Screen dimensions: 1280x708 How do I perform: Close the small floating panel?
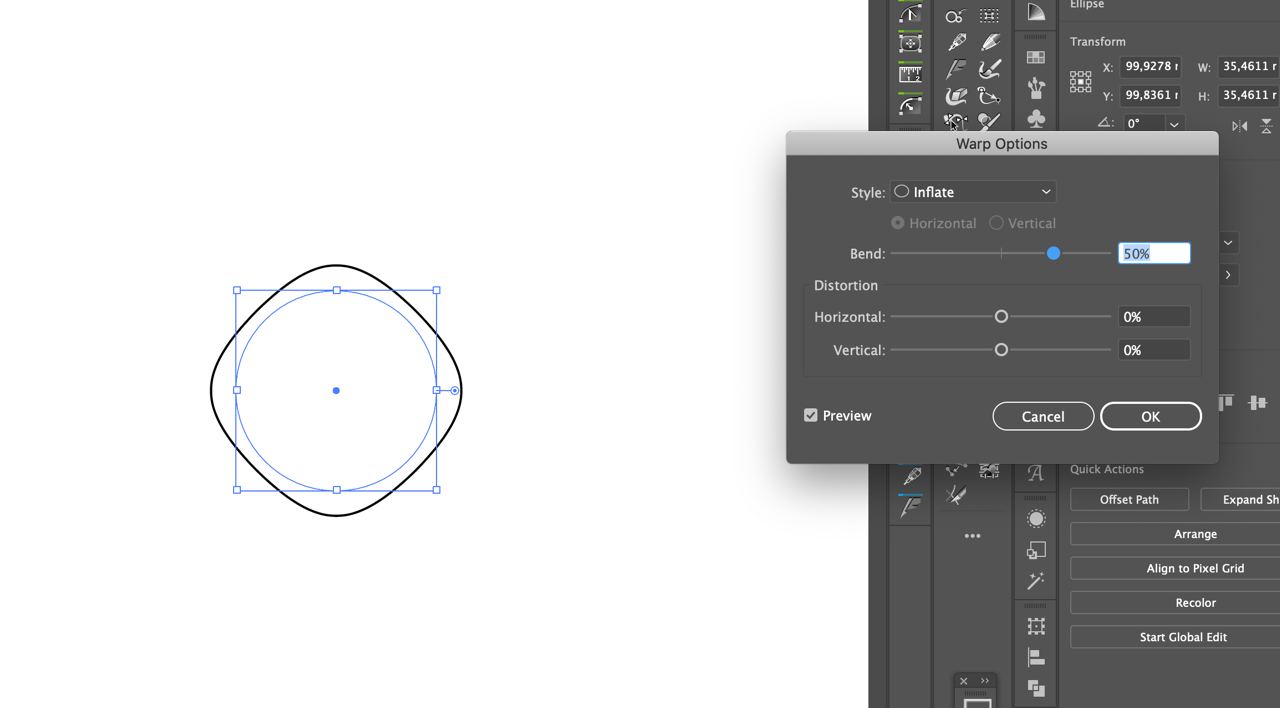tap(964, 681)
